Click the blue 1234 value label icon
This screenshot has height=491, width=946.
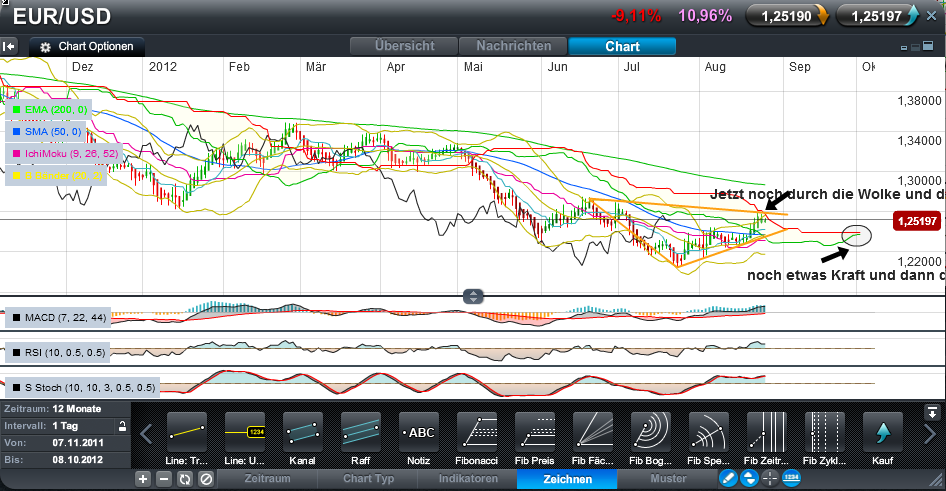[791, 478]
